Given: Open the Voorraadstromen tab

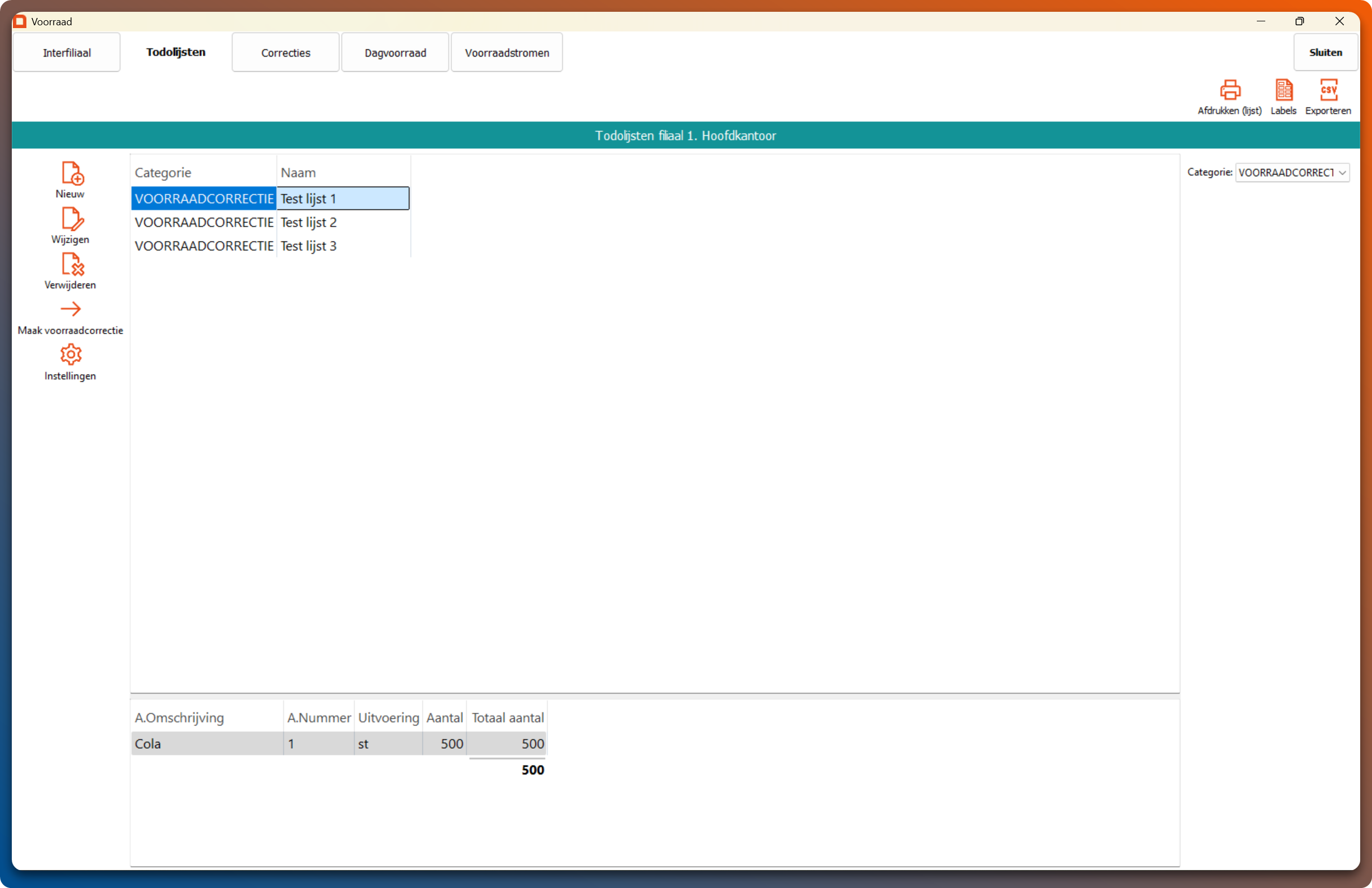Looking at the screenshot, I should click(507, 52).
